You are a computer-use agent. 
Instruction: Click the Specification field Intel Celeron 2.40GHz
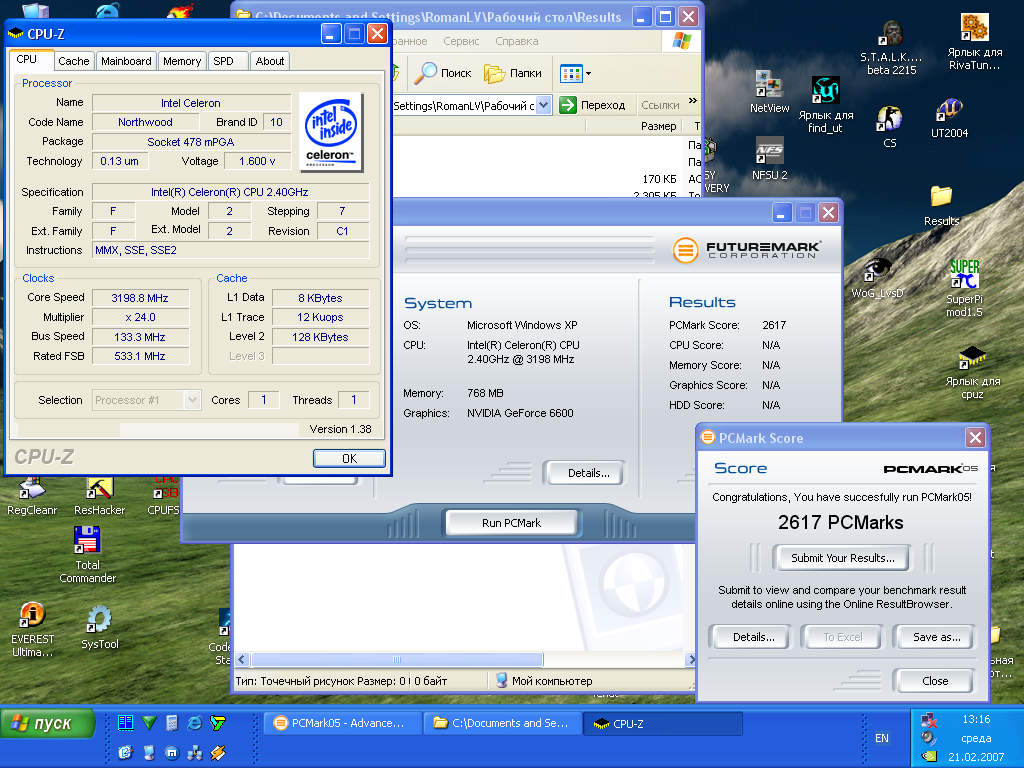click(x=230, y=192)
